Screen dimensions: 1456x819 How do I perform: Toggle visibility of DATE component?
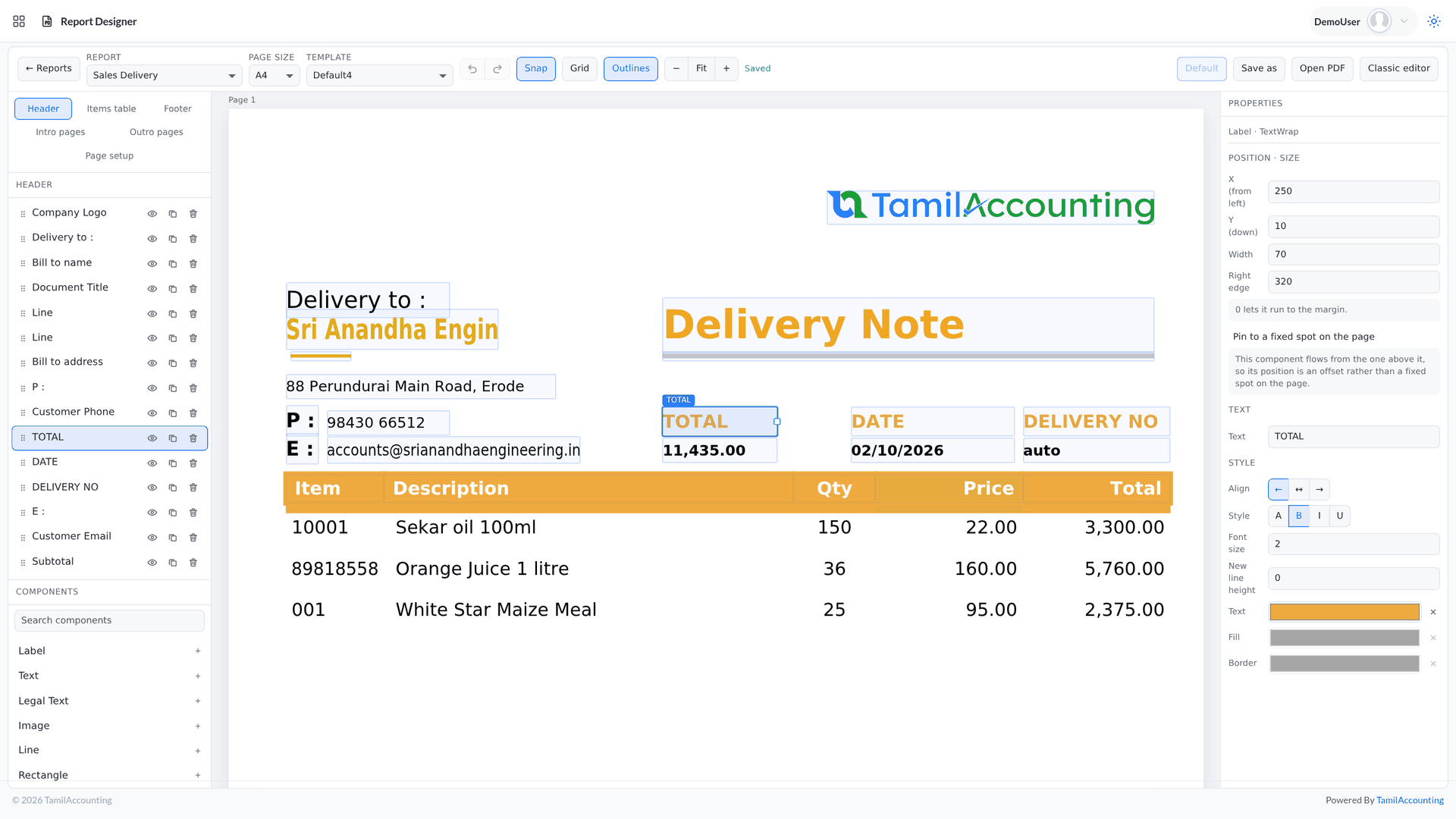coord(152,463)
